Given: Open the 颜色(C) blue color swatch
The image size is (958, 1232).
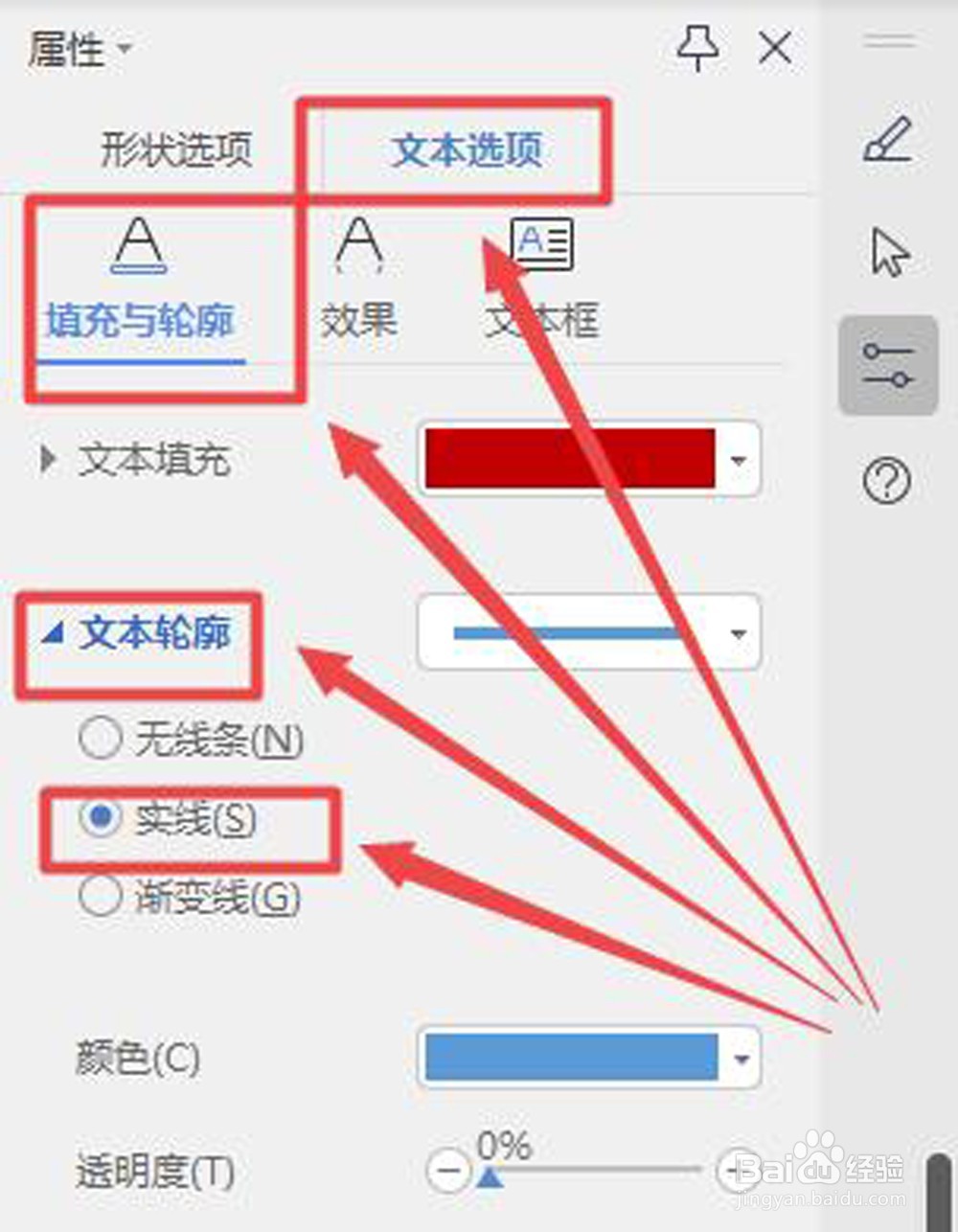Looking at the screenshot, I should pos(589,1058).
